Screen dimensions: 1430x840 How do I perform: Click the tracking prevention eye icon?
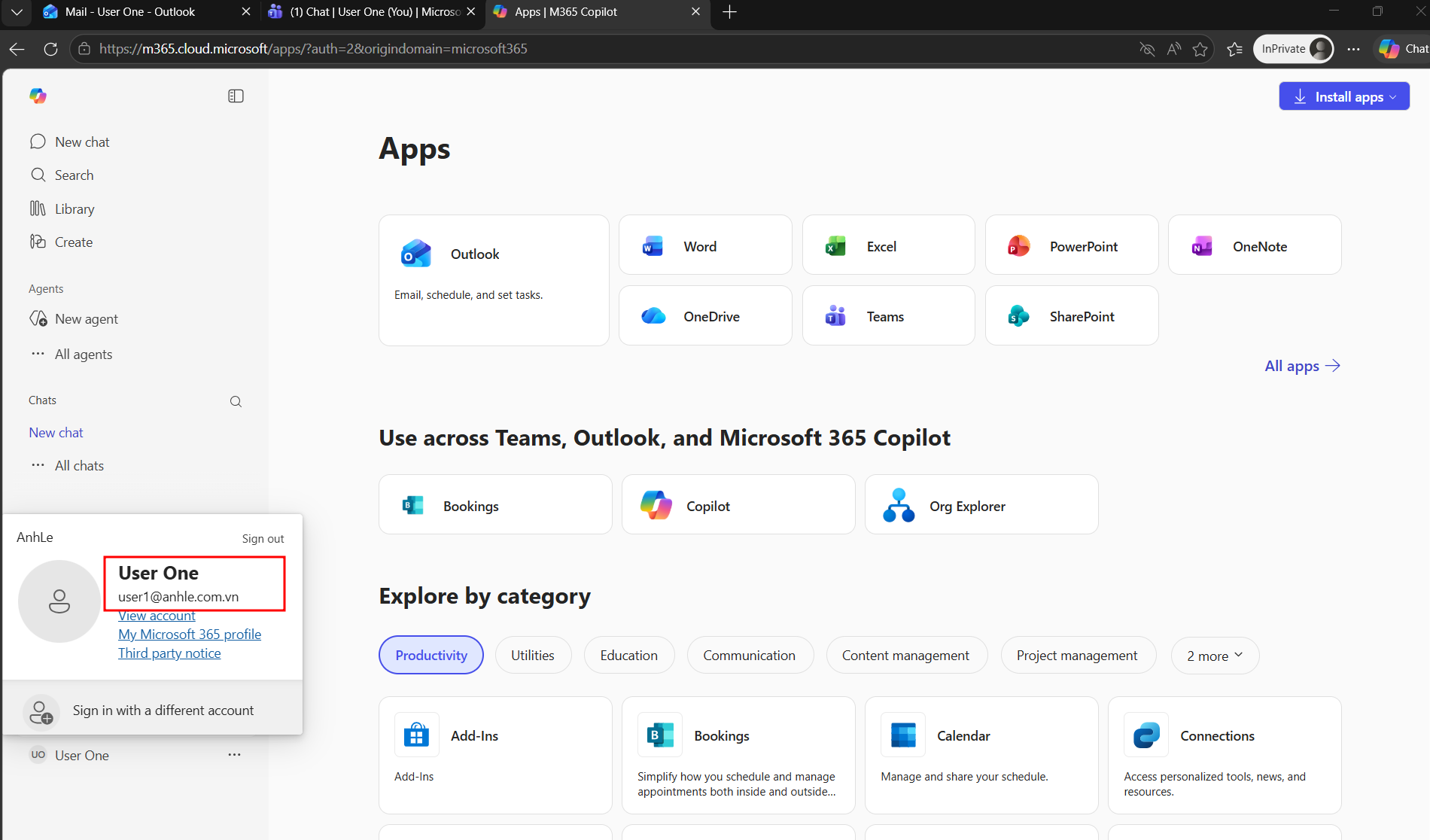1147,49
